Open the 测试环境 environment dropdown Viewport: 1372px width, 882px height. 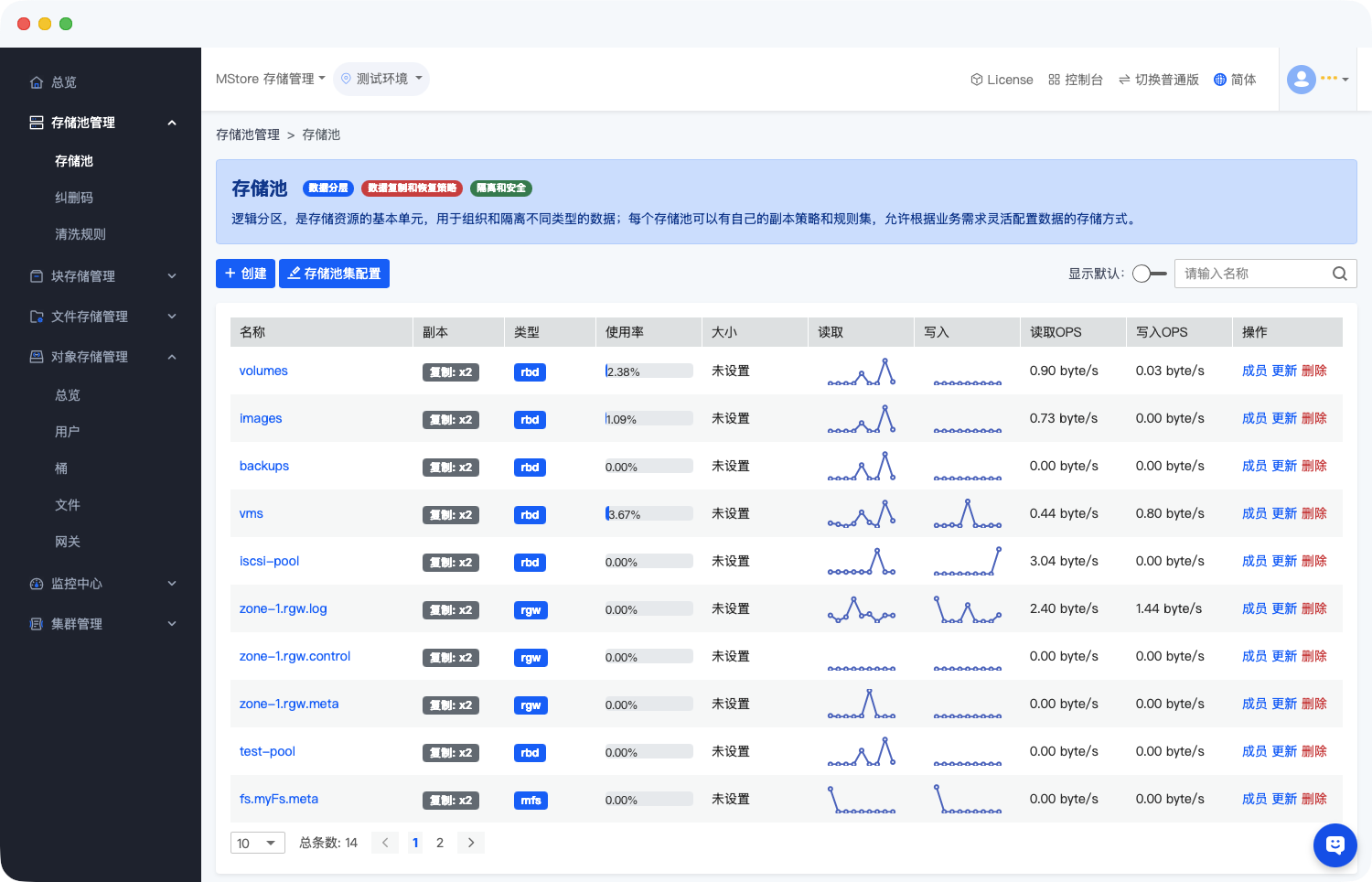coord(381,79)
